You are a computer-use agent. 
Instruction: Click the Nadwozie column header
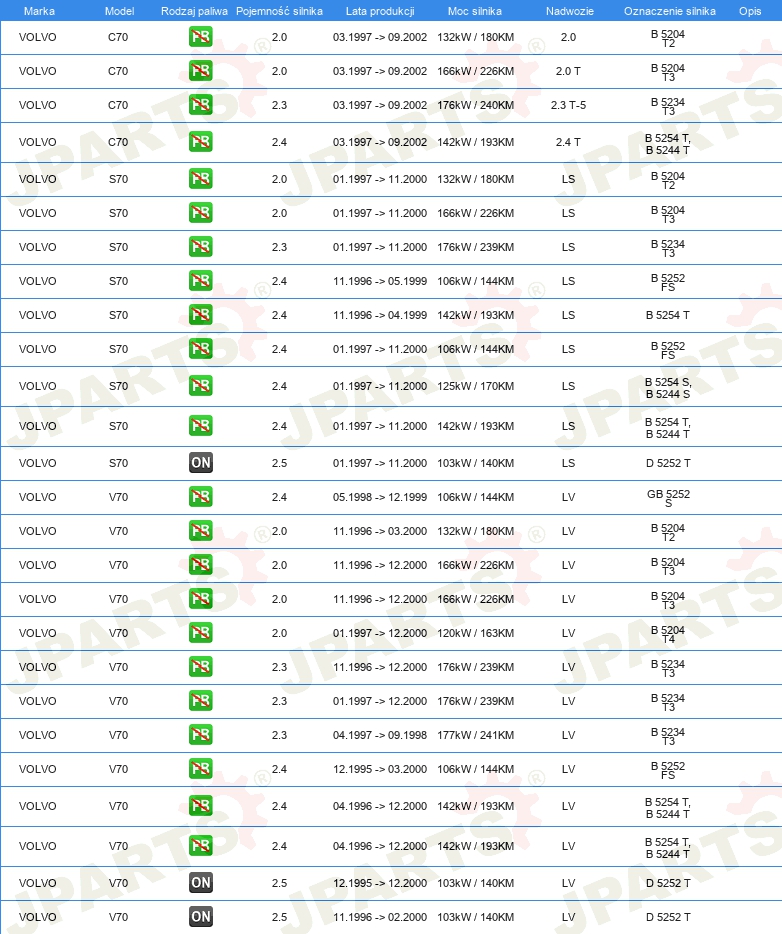[x=570, y=11]
